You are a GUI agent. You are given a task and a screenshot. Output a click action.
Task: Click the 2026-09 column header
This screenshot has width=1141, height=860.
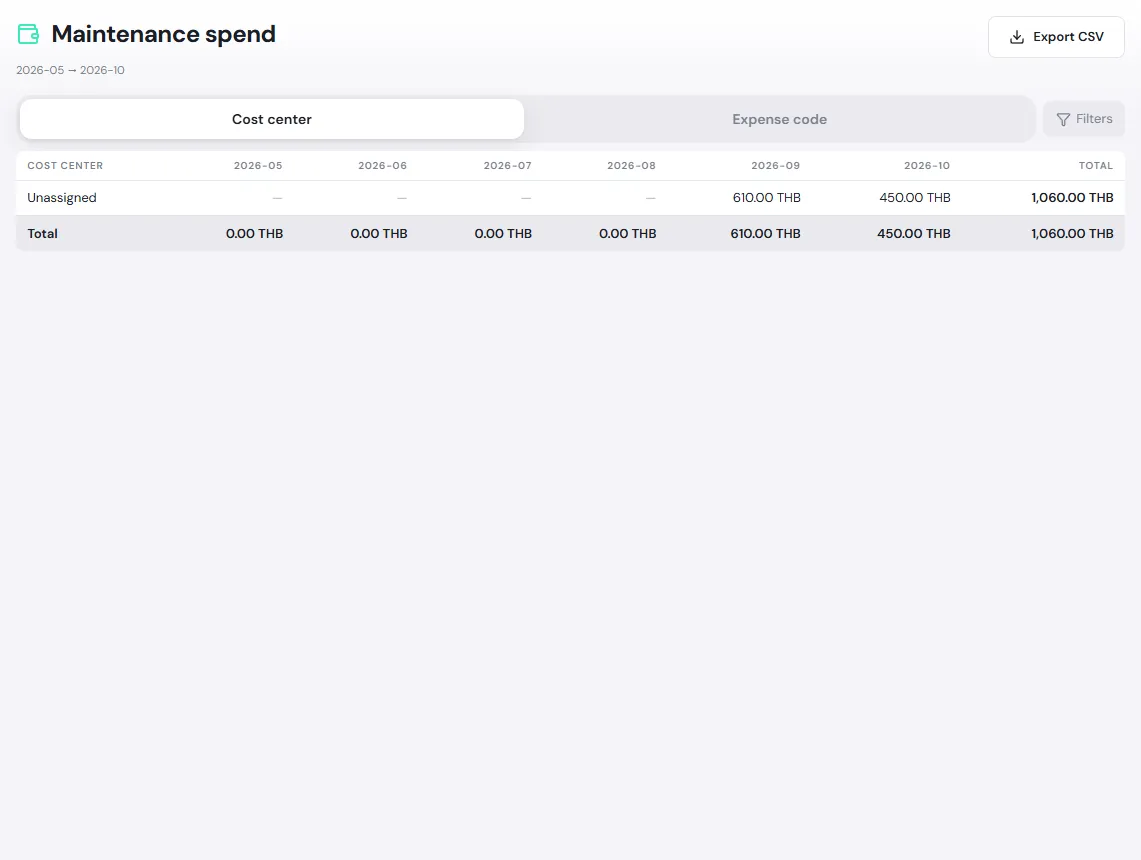775,166
